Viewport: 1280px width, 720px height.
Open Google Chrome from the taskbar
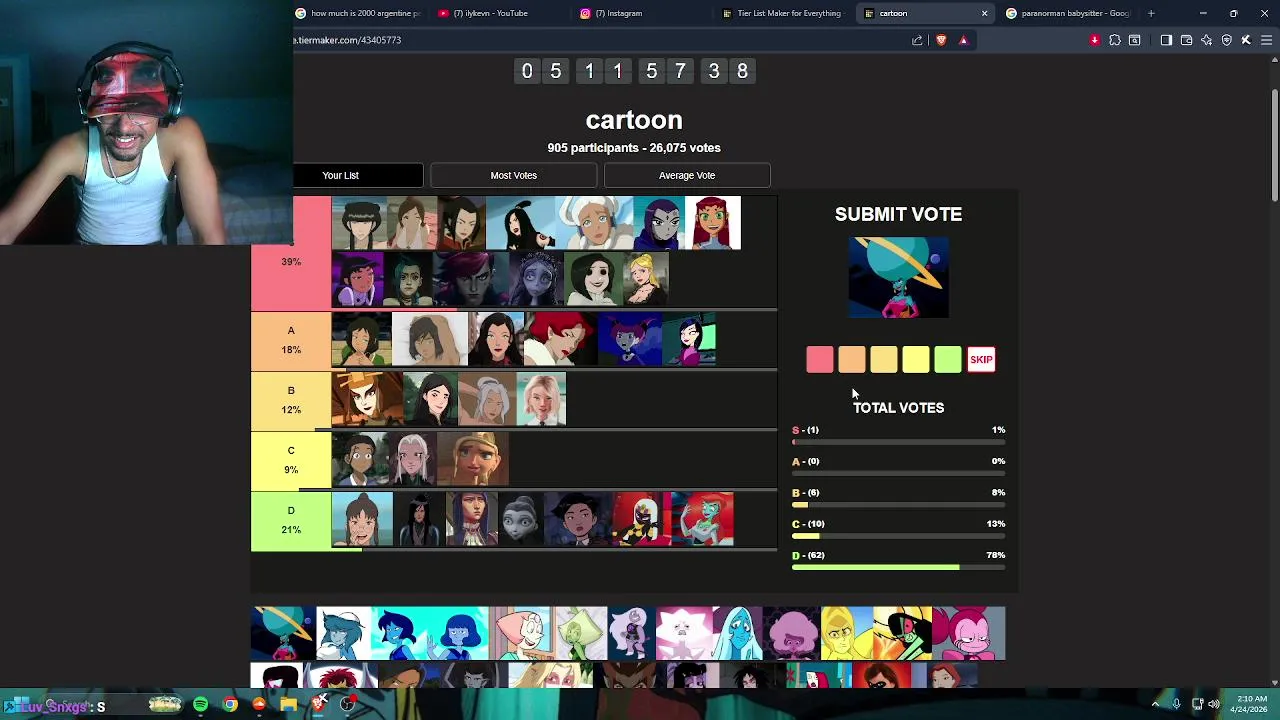pos(230,705)
